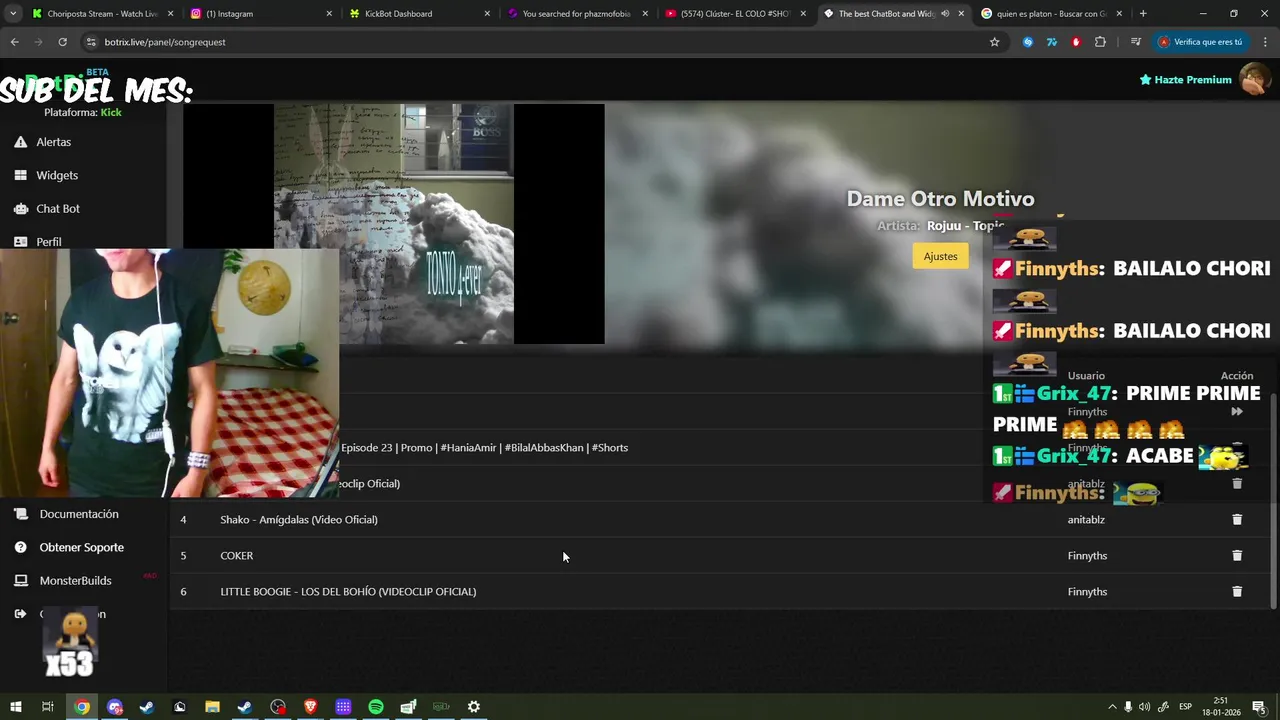
Task: Delete LITTLE BOOGIE song from queue
Action: (1237, 591)
